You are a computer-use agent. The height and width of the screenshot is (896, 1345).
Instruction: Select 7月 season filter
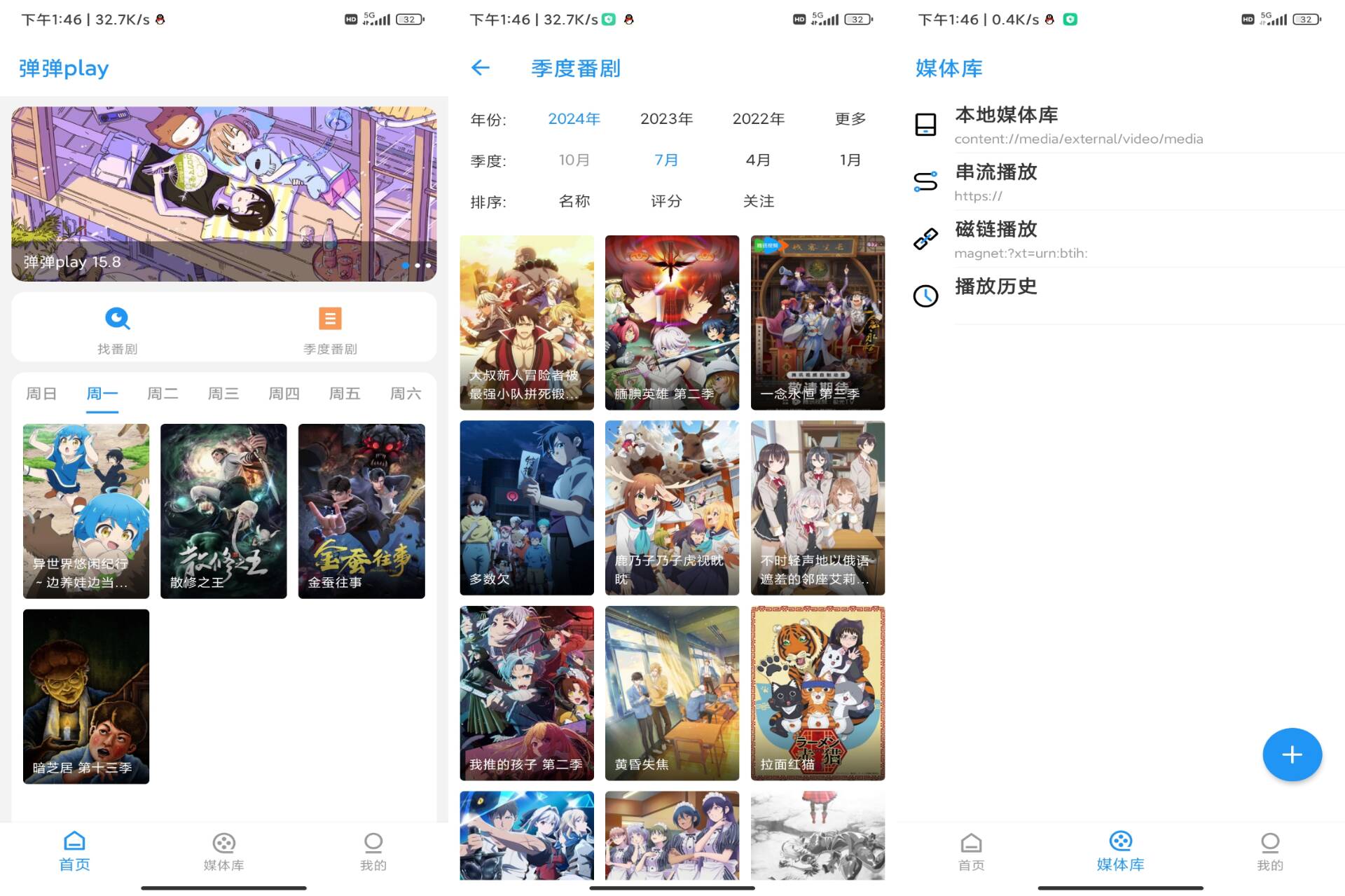[x=665, y=158]
